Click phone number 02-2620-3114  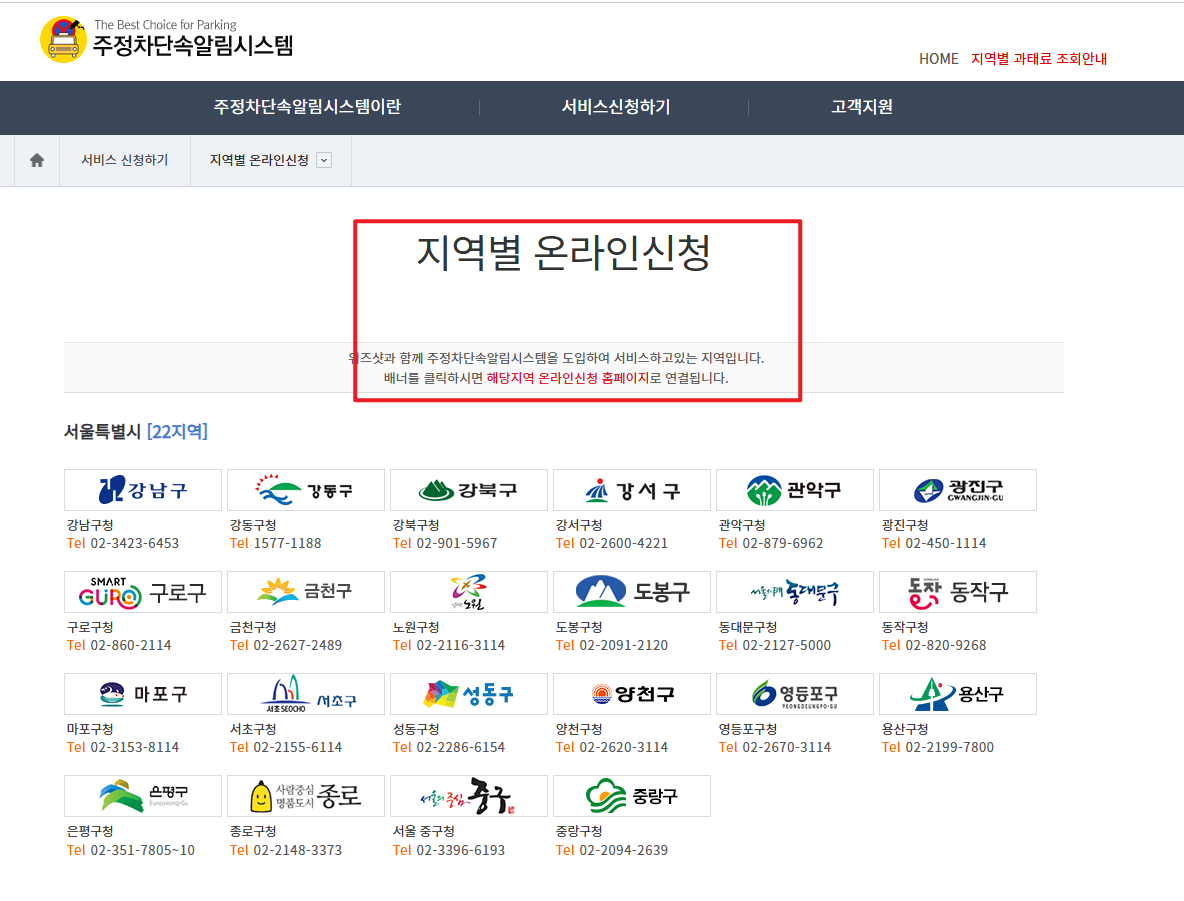point(624,747)
